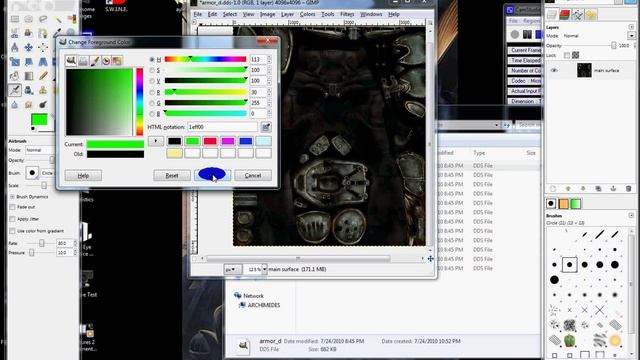Click the HTML notation input field
This screenshot has width=640, height=360.
click(222, 127)
